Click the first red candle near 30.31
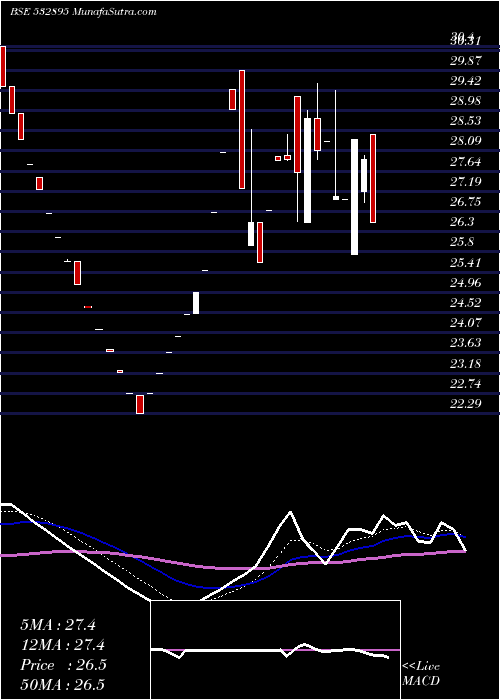The height and width of the screenshot is (700, 500). click(3, 66)
